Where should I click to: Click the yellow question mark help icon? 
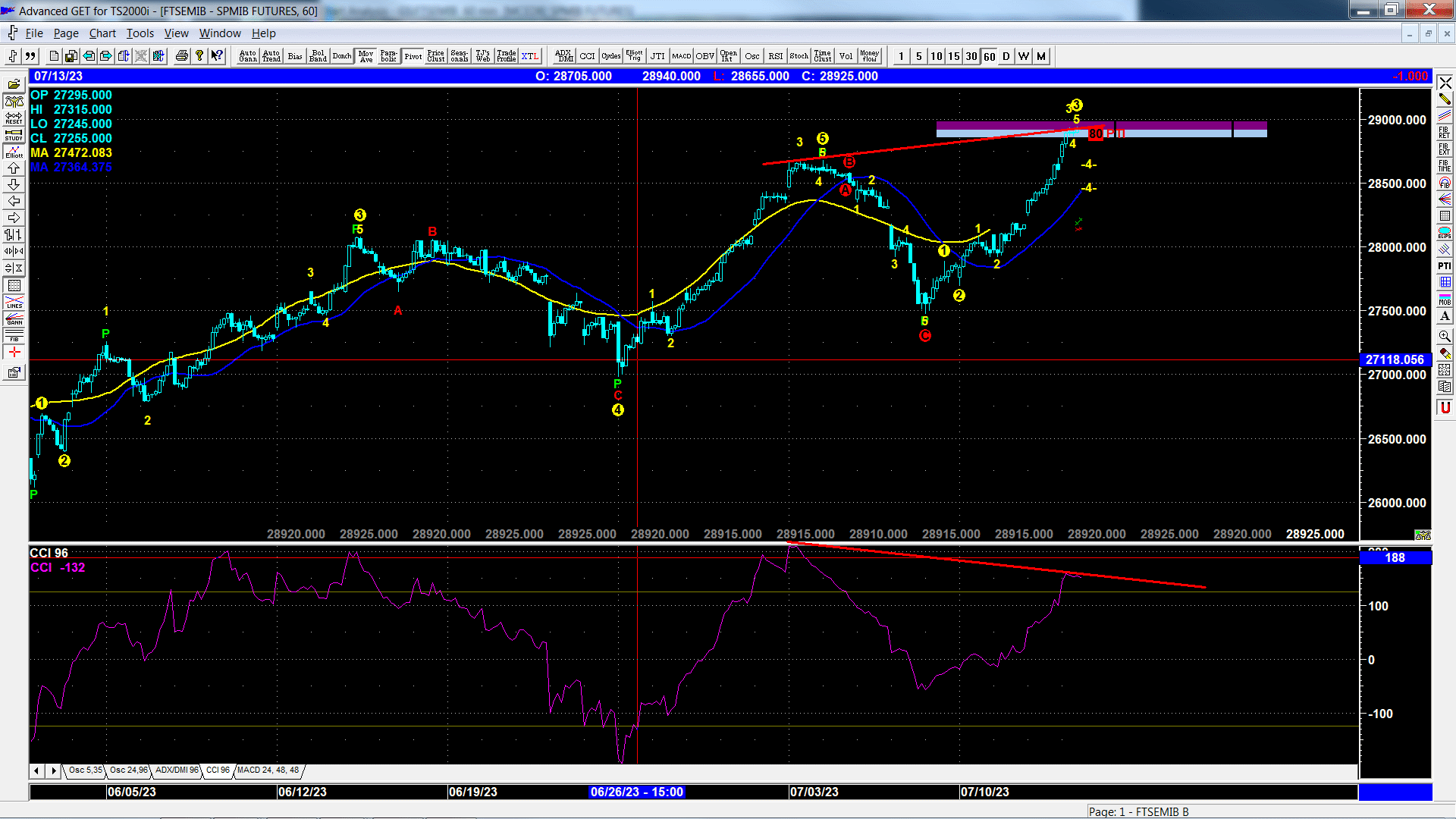(199, 56)
